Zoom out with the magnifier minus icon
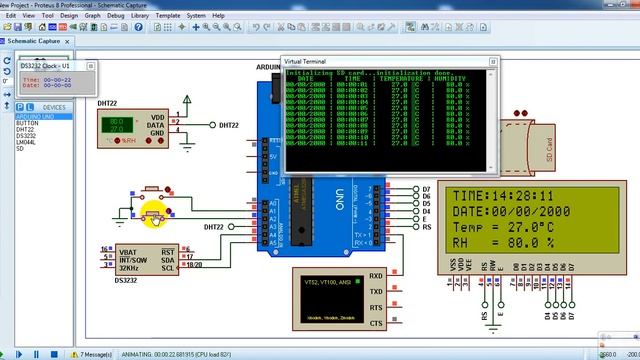This screenshot has height=360, width=640. [x=217, y=27]
